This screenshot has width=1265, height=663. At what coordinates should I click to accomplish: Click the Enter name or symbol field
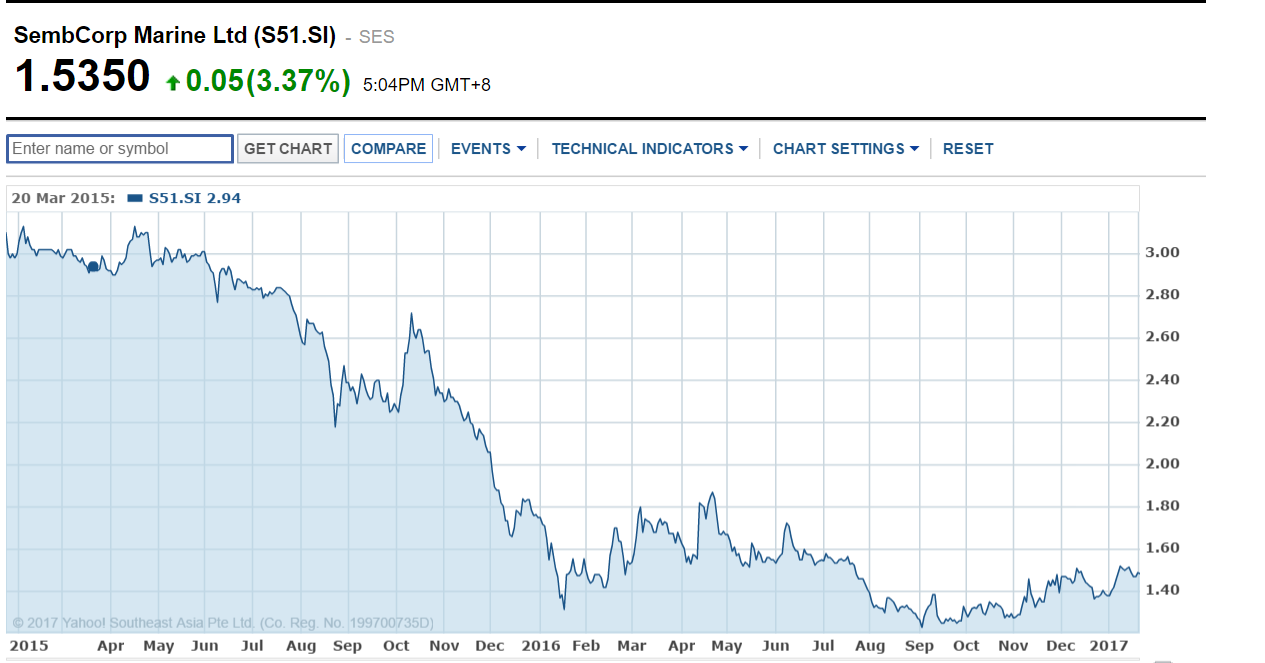119,148
